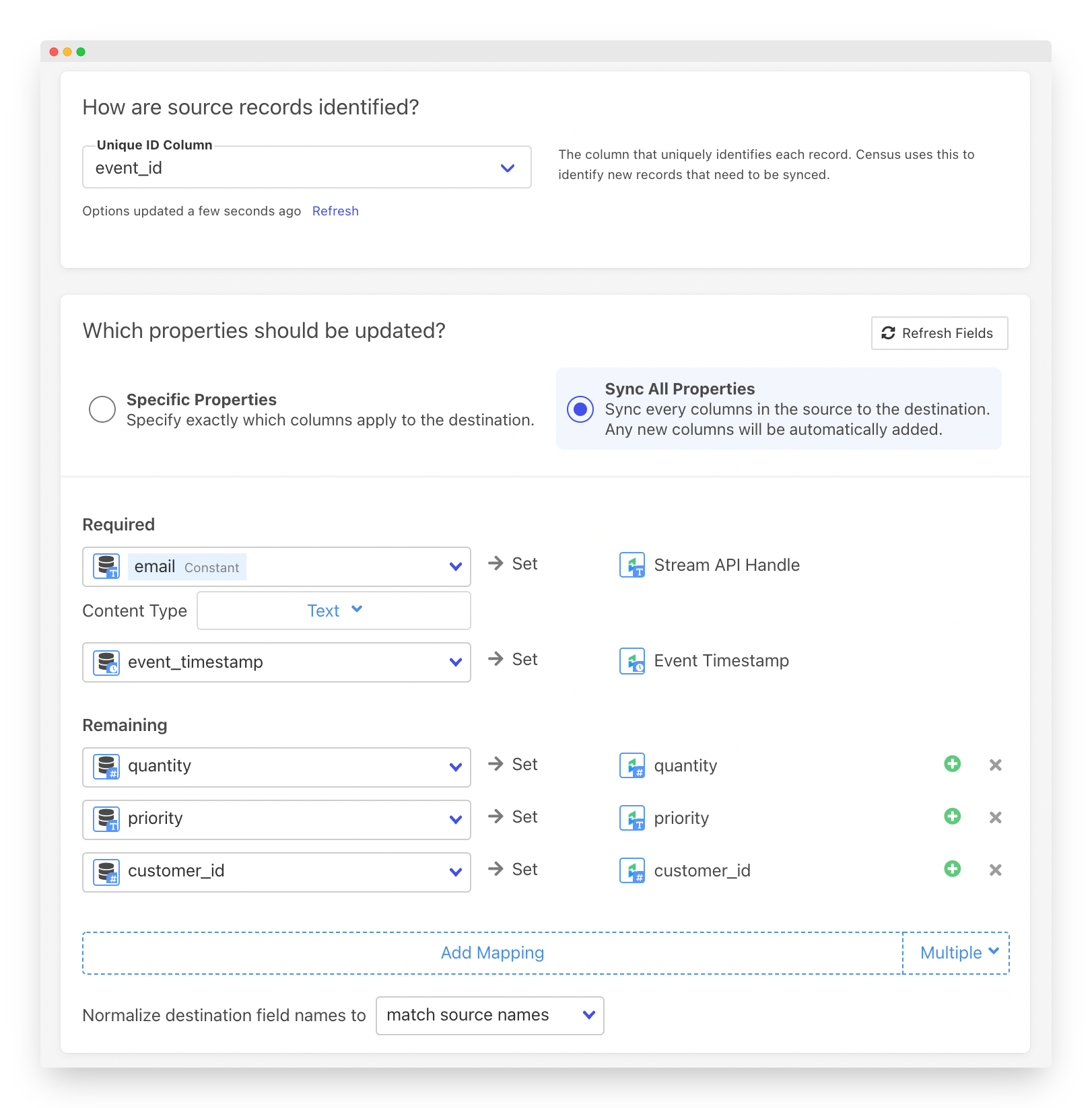The width and height of the screenshot is (1092, 1108).
Task: Click the Add Mapping button
Action: pyautogui.click(x=492, y=953)
